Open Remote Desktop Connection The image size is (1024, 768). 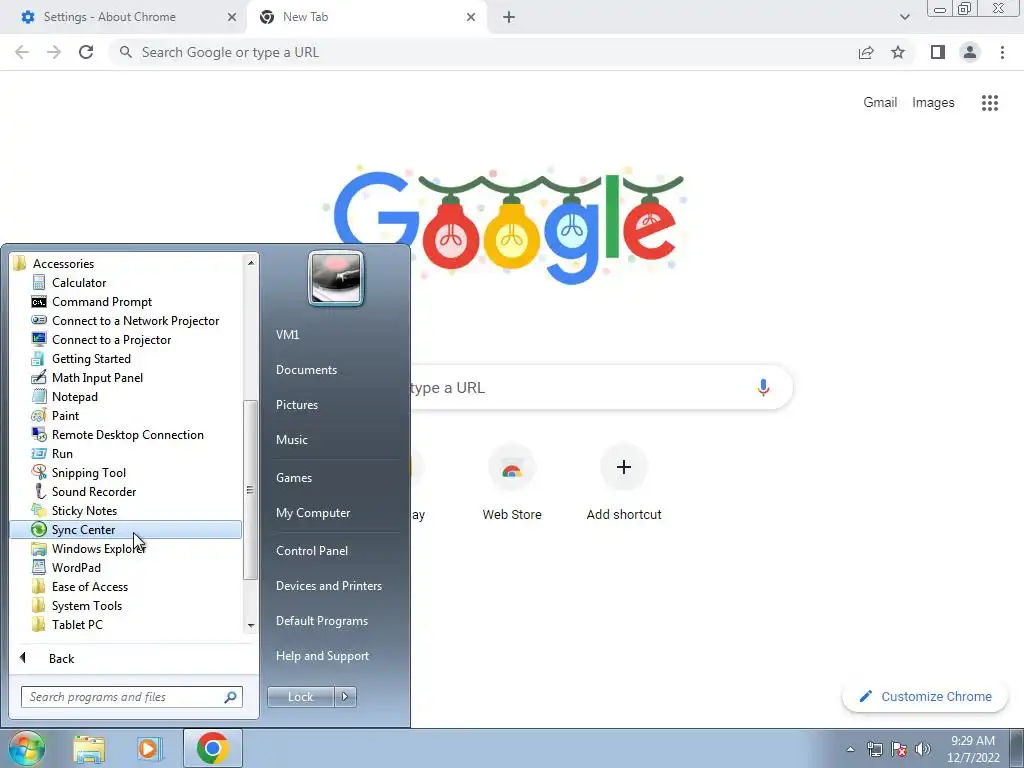point(127,434)
